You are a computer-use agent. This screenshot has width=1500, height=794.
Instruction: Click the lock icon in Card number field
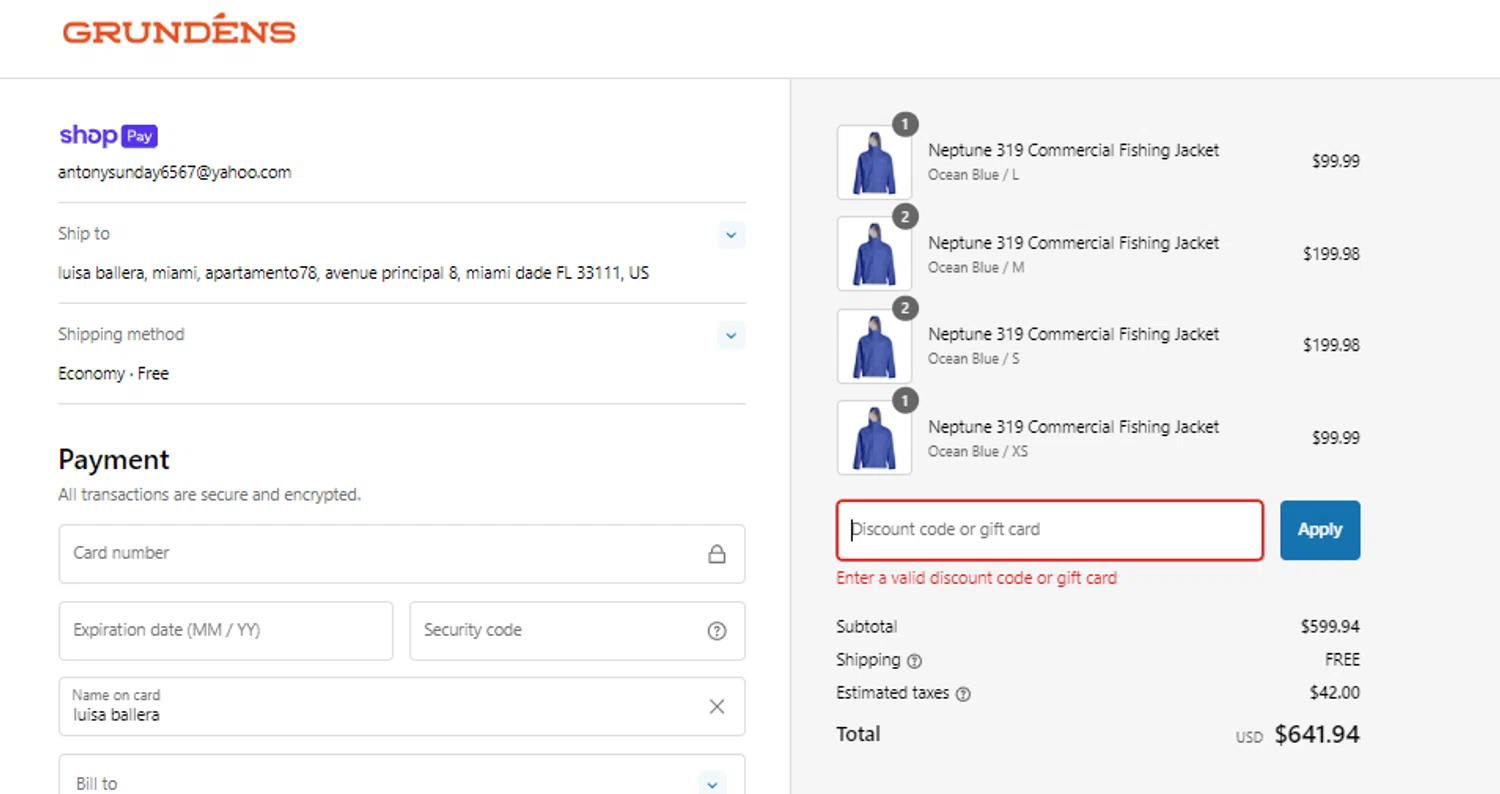[x=717, y=554]
